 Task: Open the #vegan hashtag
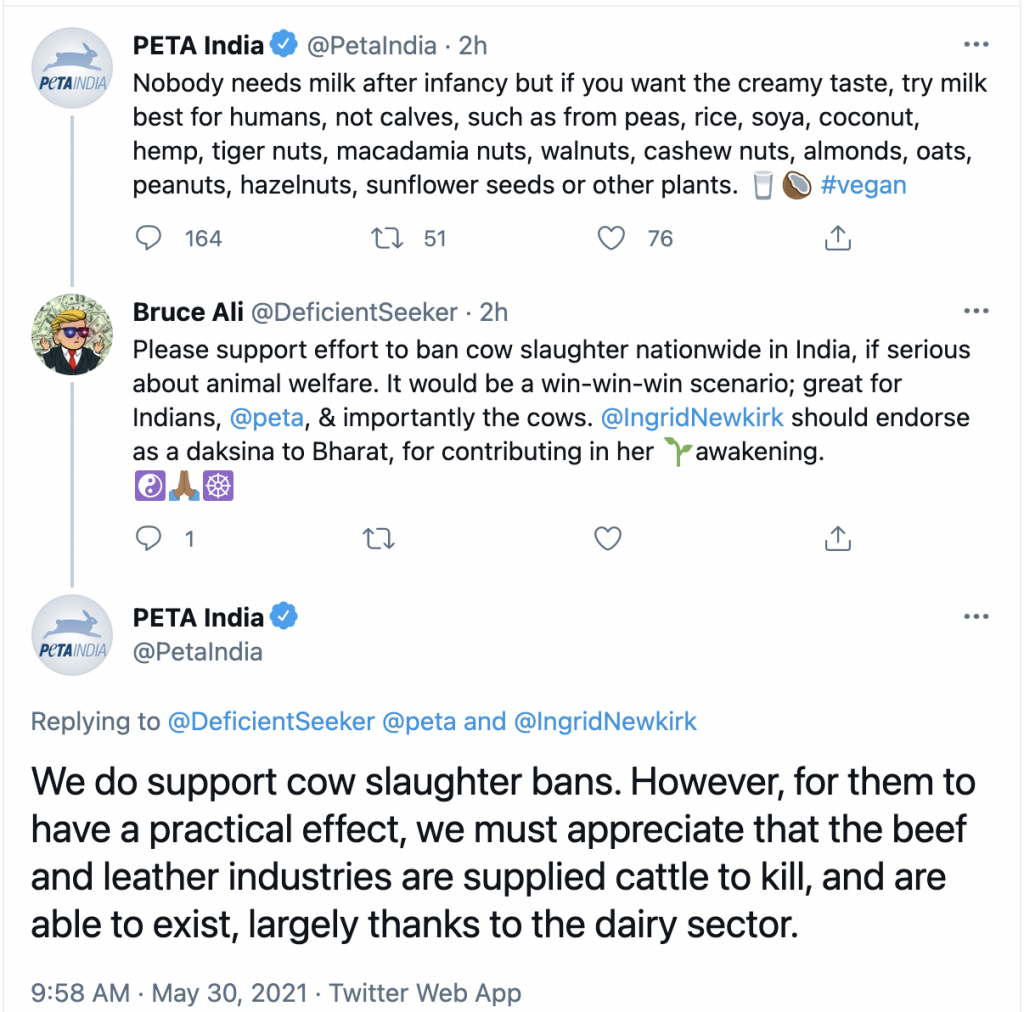(x=862, y=185)
